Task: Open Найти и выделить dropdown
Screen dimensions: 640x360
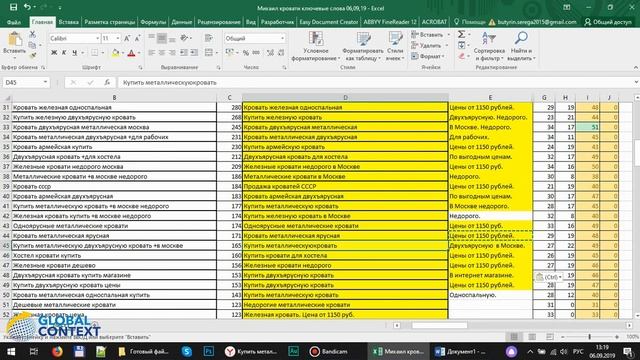Action: point(521,46)
